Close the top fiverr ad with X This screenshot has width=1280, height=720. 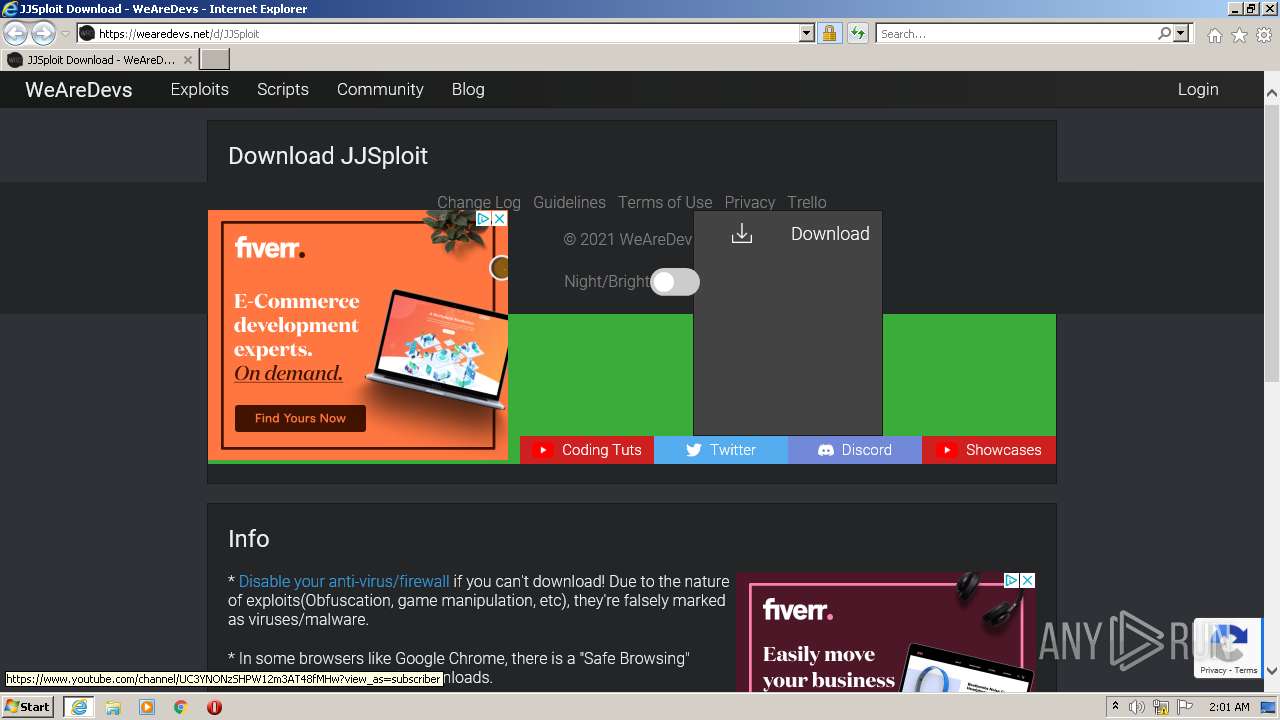500,218
